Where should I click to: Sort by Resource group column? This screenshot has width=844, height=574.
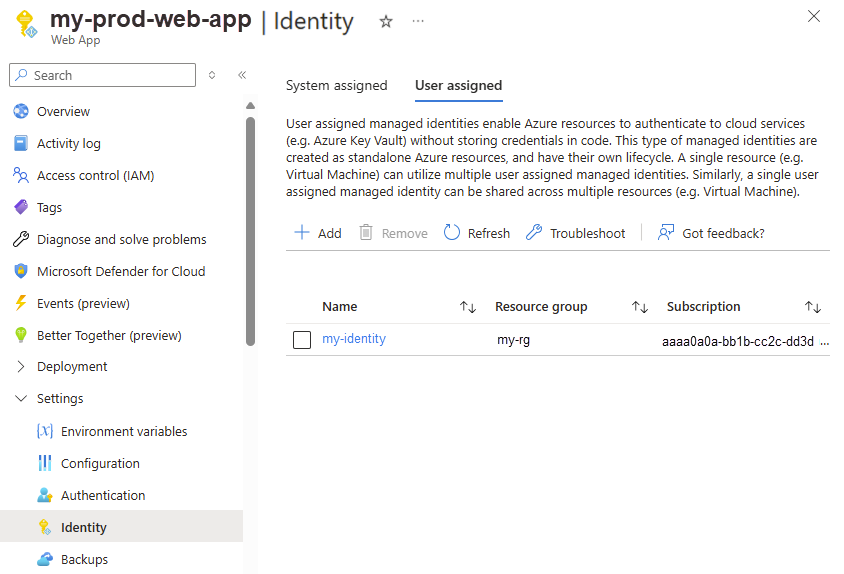640,307
